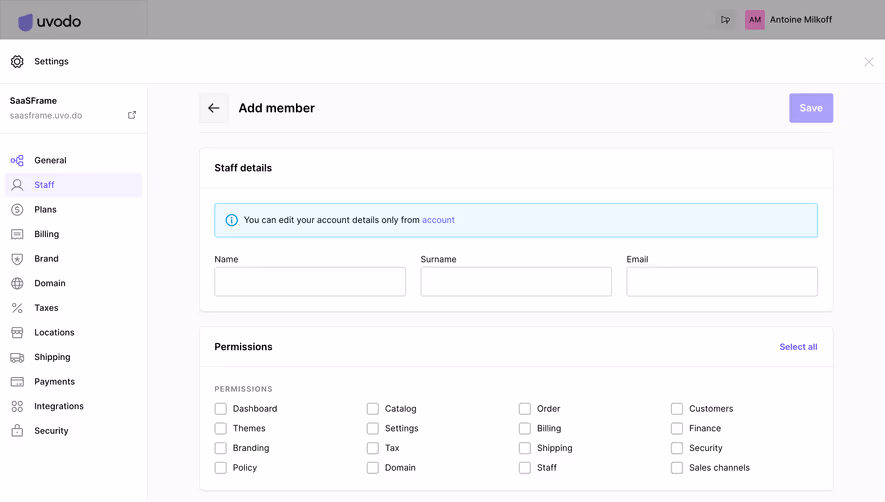Enable the Policy permission checkbox
885x502 pixels.
[x=221, y=468]
